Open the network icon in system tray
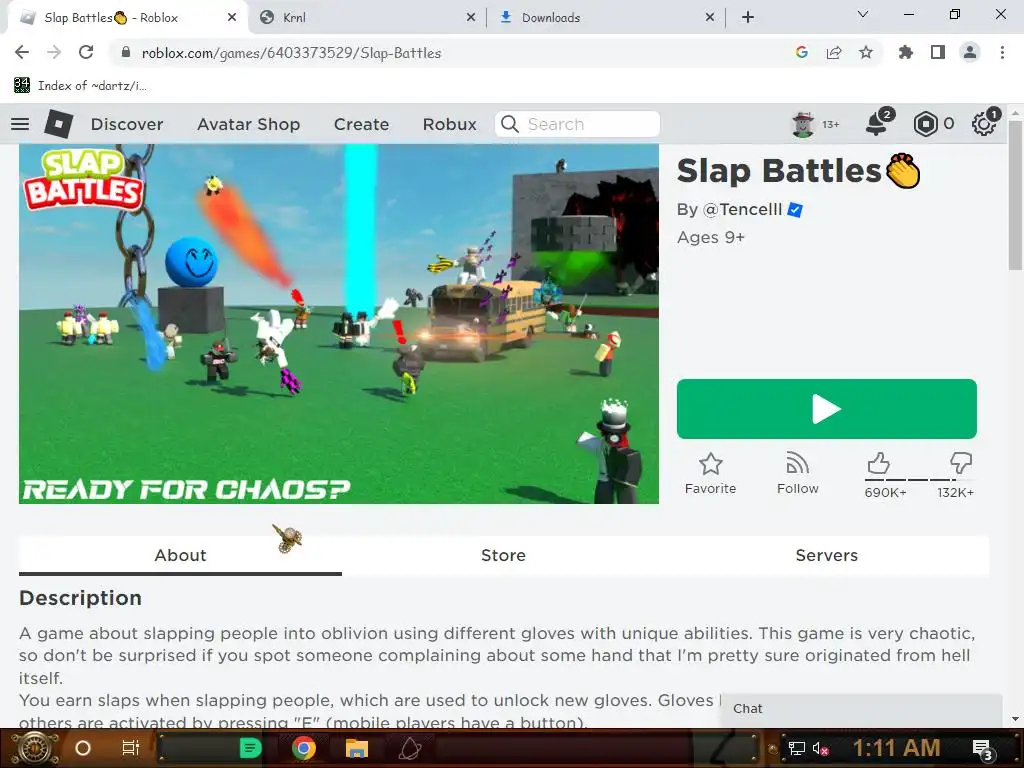Screen dimensions: 1024x768 pyautogui.click(x=797, y=748)
